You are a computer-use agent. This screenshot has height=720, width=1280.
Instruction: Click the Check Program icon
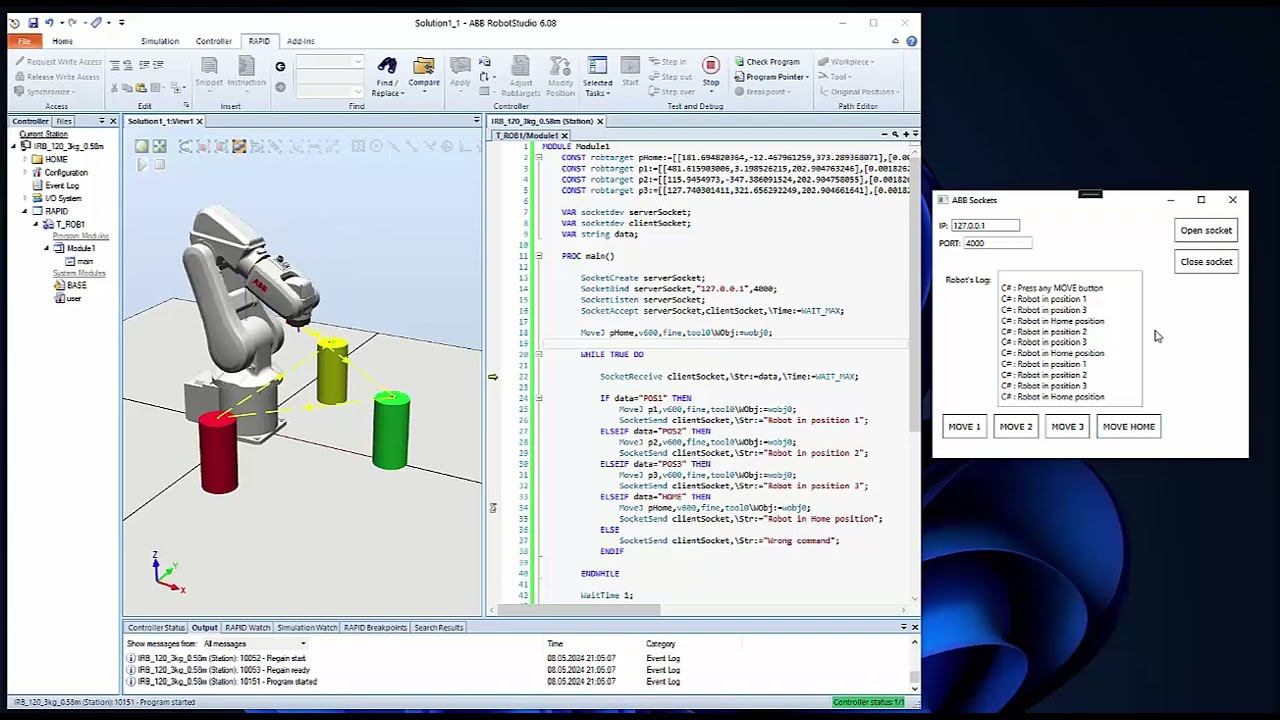[x=738, y=62]
